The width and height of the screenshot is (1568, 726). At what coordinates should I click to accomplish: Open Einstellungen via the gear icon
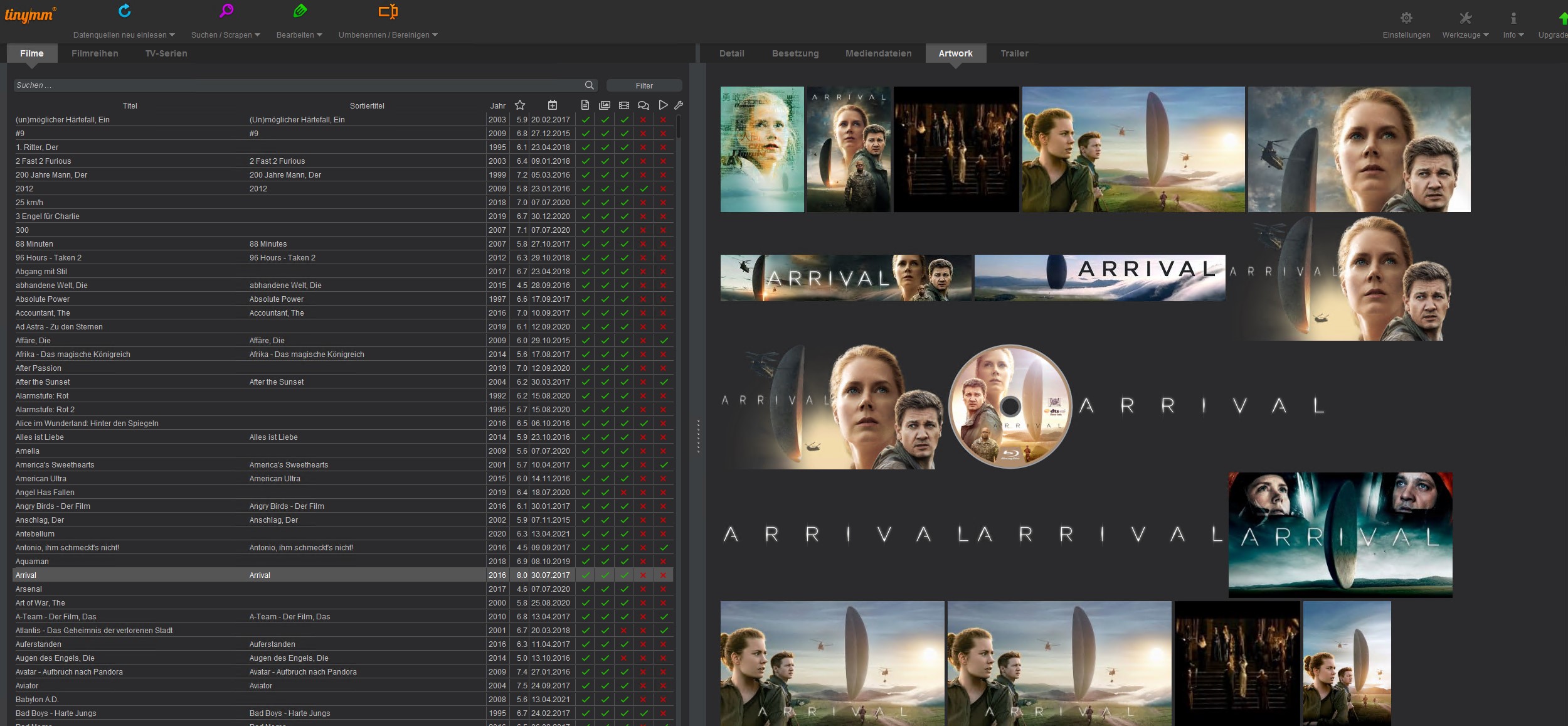(x=1406, y=18)
